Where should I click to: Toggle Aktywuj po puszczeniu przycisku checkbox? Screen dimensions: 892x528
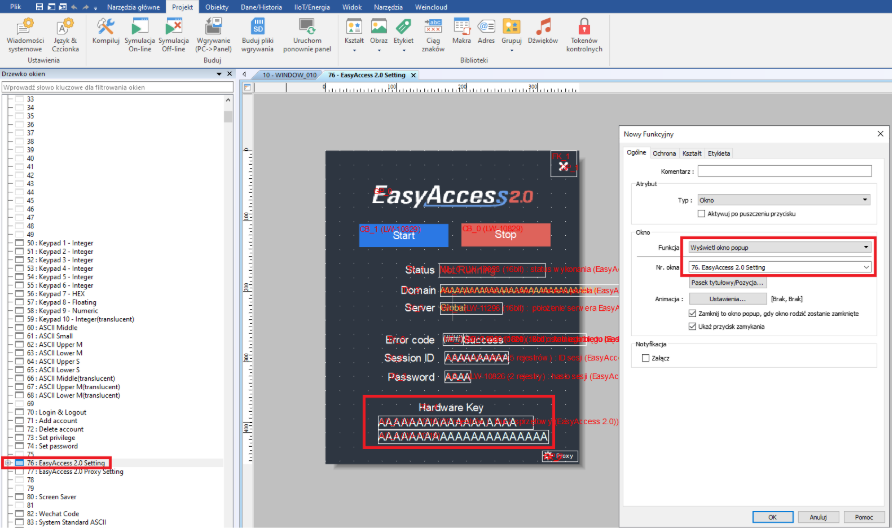[x=701, y=214]
